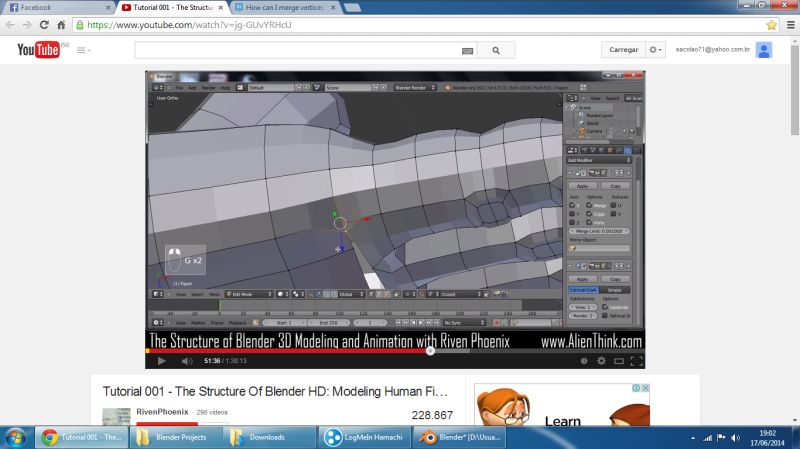Click the address bar URL
The image size is (800, 449).
coord(189,24)
